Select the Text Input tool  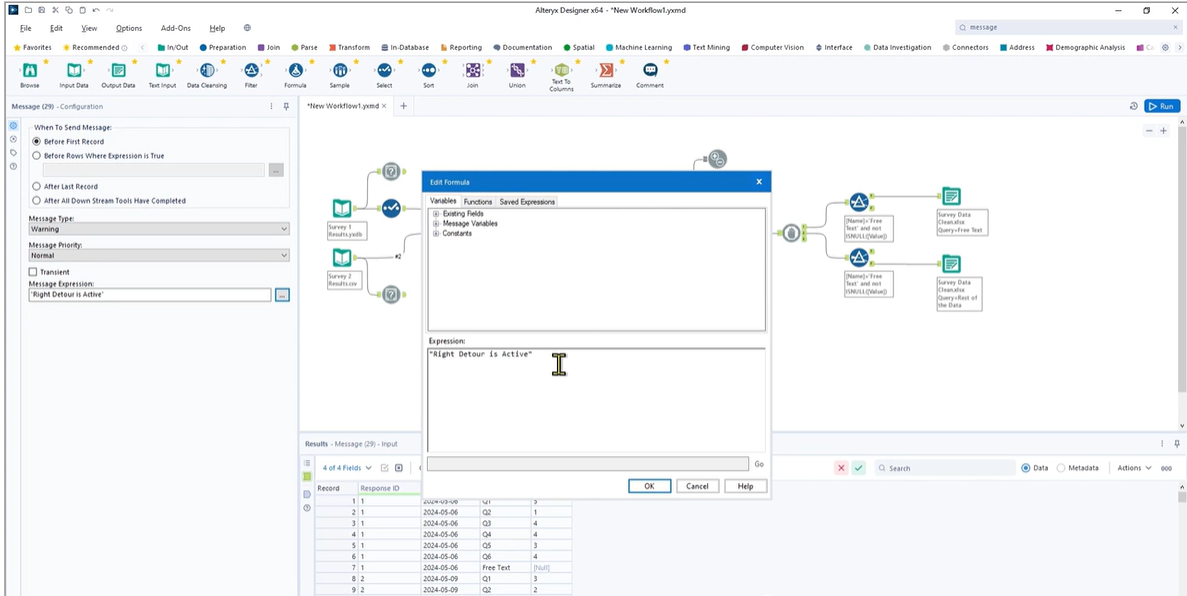[162, 70]
